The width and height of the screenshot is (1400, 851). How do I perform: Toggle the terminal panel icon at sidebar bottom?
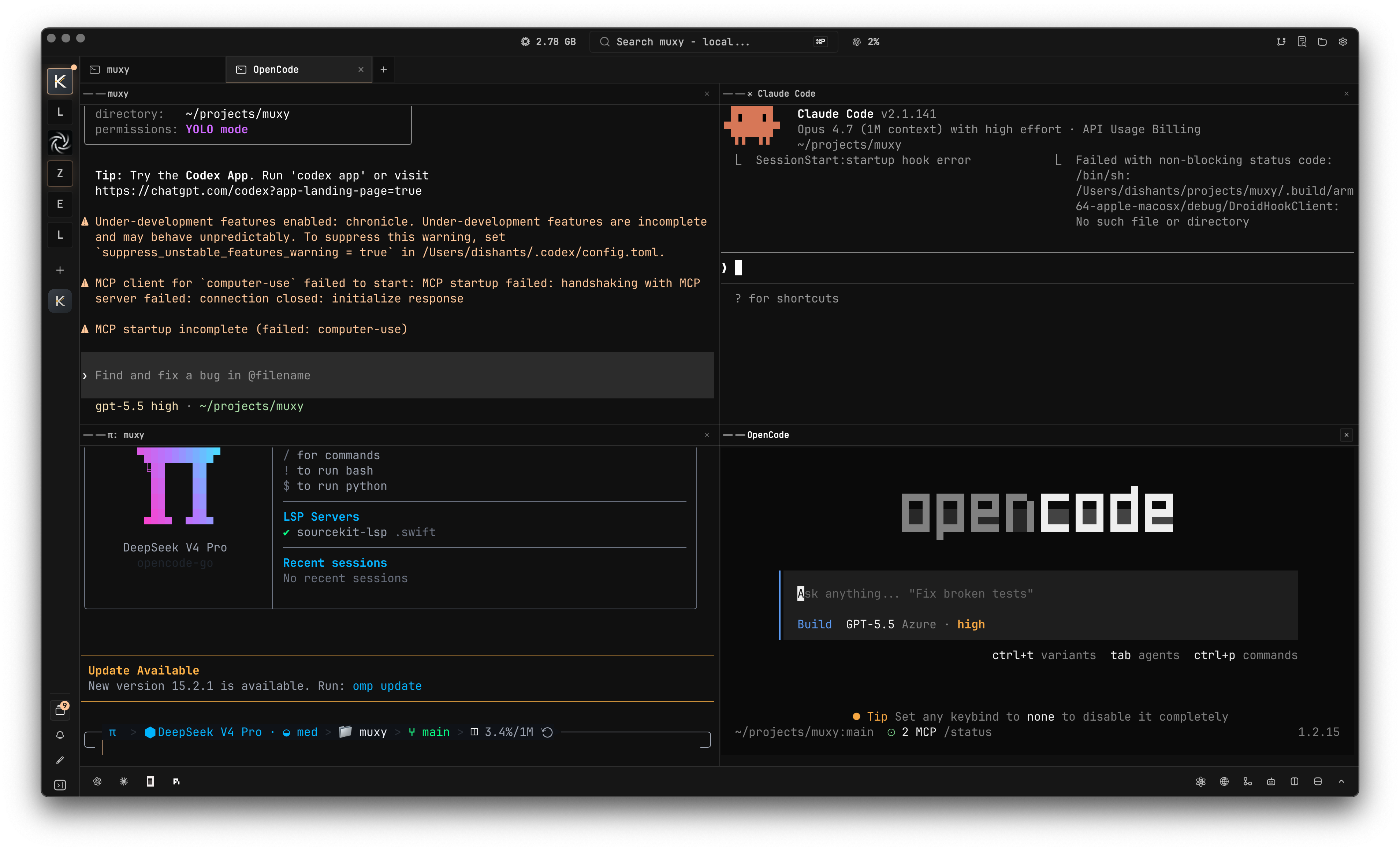point(60,785)
